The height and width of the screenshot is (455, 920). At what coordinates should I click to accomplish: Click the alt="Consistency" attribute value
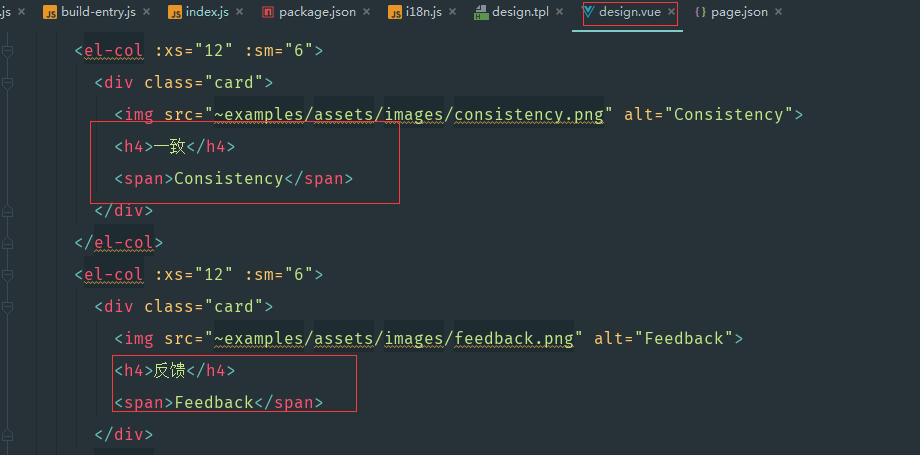pyautogui.click(x=729, y=114)
